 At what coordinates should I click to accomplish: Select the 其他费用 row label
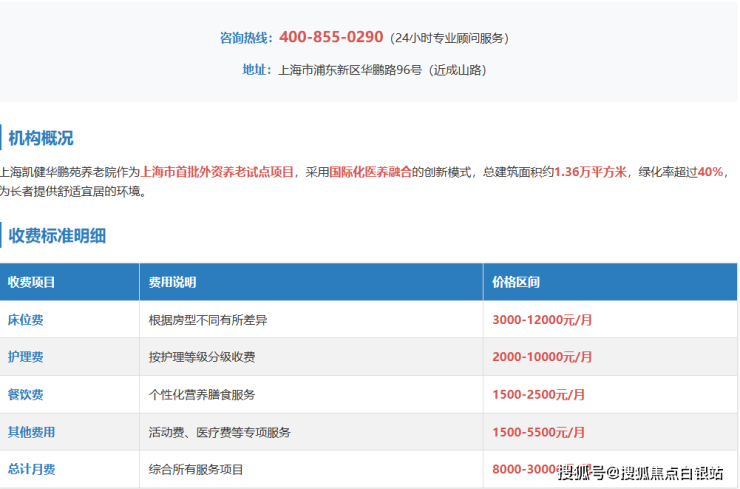(32, 432)
